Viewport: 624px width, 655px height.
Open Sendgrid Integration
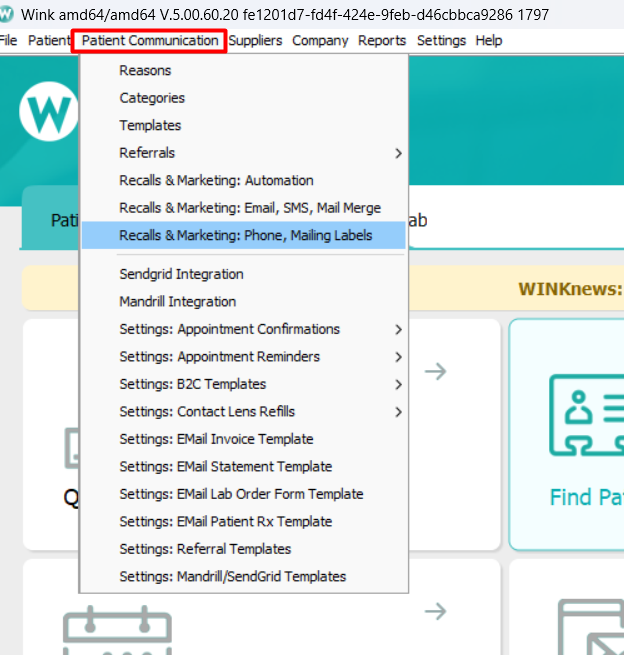(244, 274)
